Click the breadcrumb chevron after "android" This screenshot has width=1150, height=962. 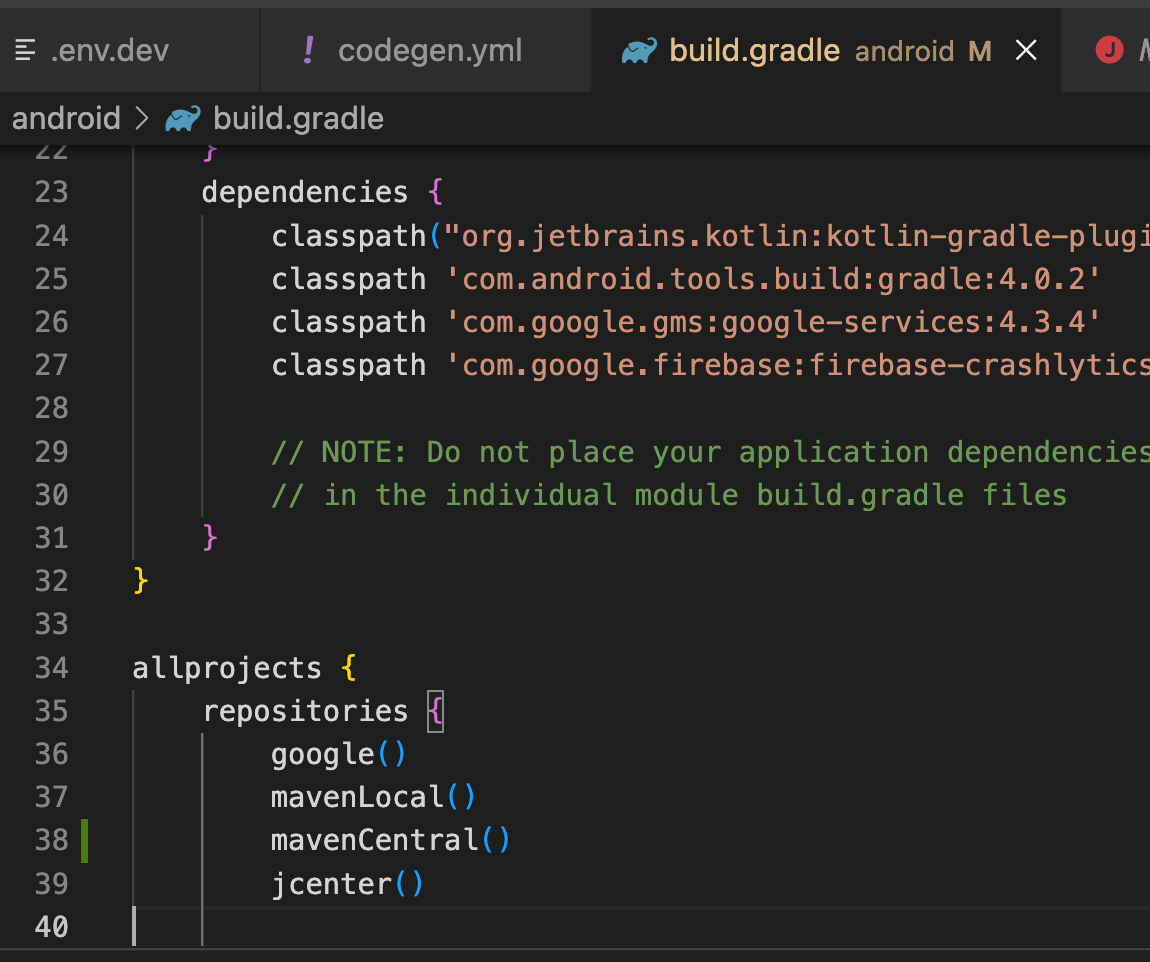(x=140, y=118)
